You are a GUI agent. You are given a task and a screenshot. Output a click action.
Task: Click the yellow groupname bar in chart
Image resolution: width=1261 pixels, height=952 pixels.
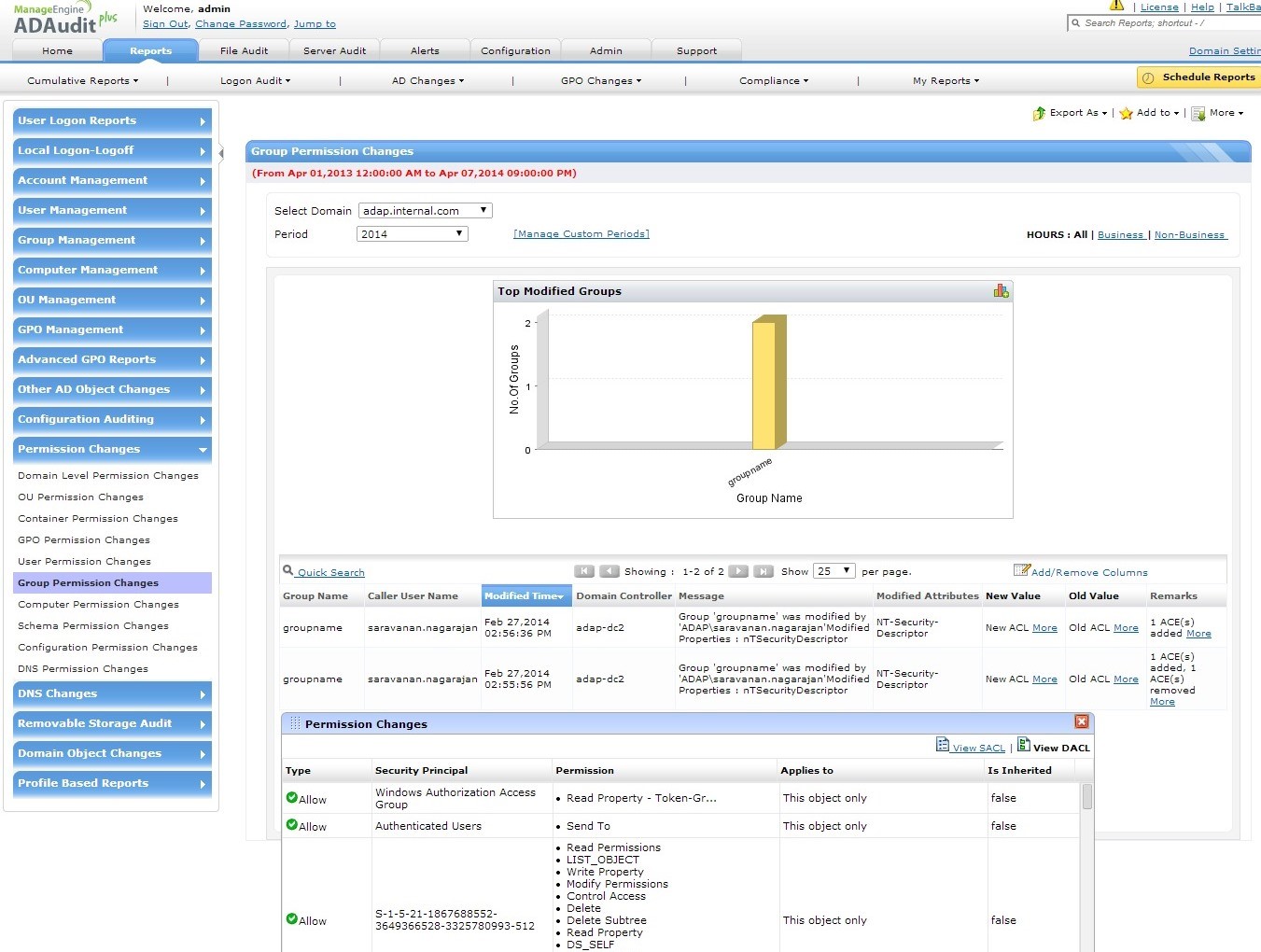[765, 385]
